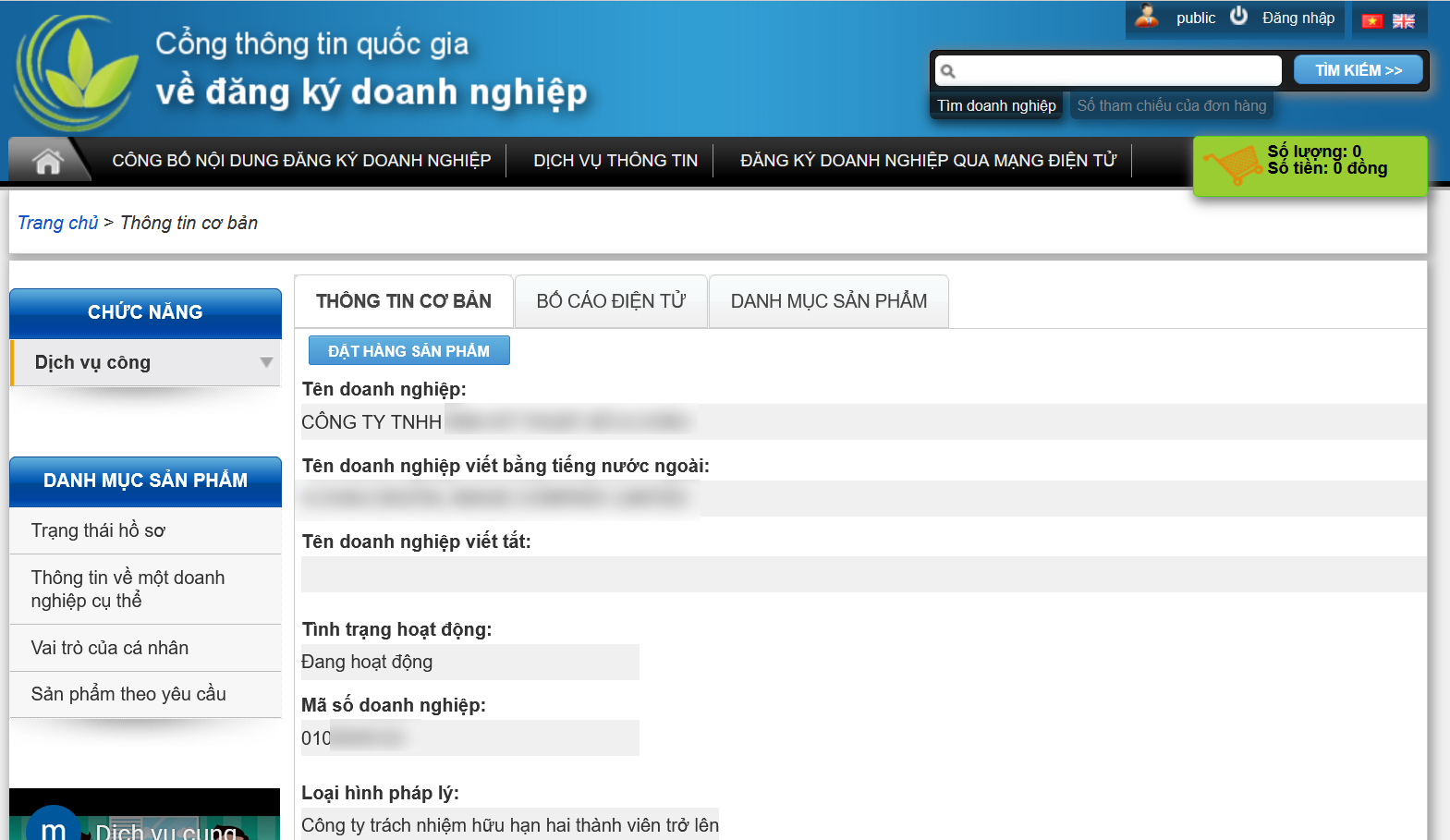Open the Dịch vụ thông tin menu
The width and height of the screenshot is (1450, 840).
615,161
